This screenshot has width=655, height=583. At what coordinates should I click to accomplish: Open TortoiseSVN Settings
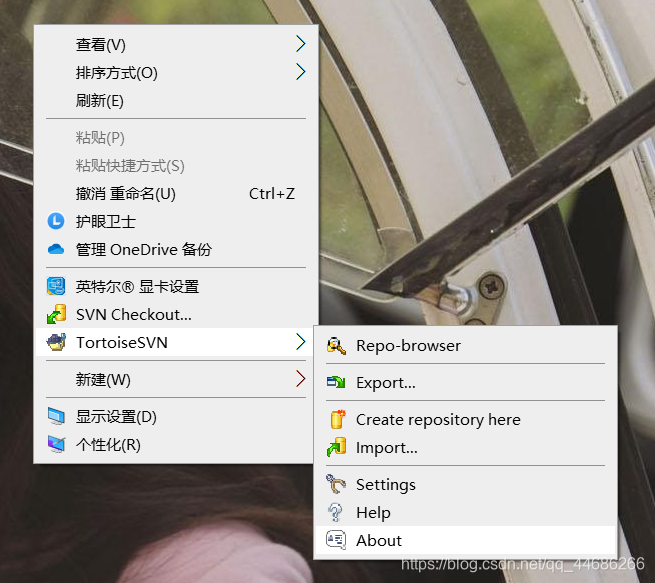465,484
